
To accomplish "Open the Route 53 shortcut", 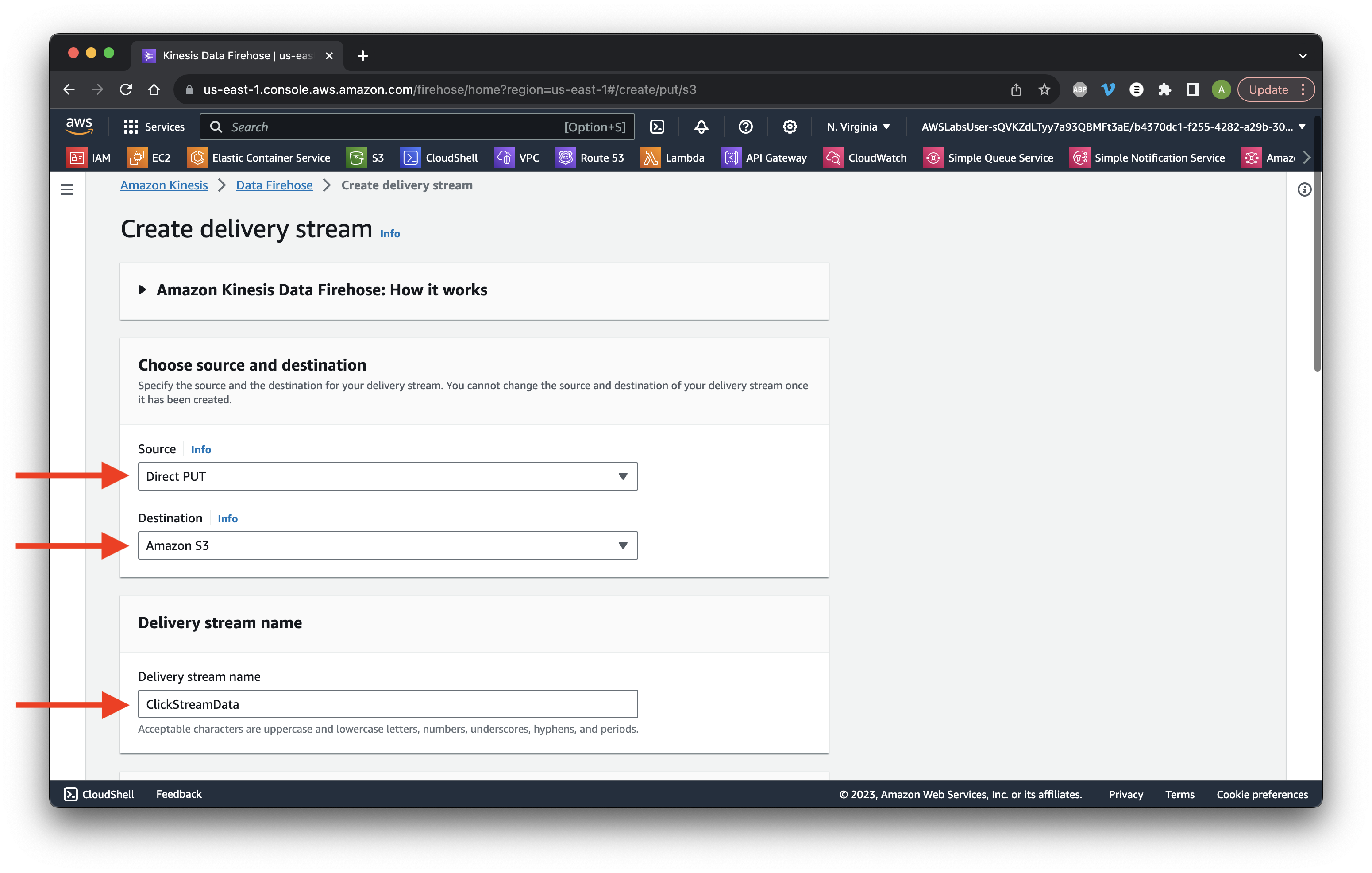I will tap(590, 158).
